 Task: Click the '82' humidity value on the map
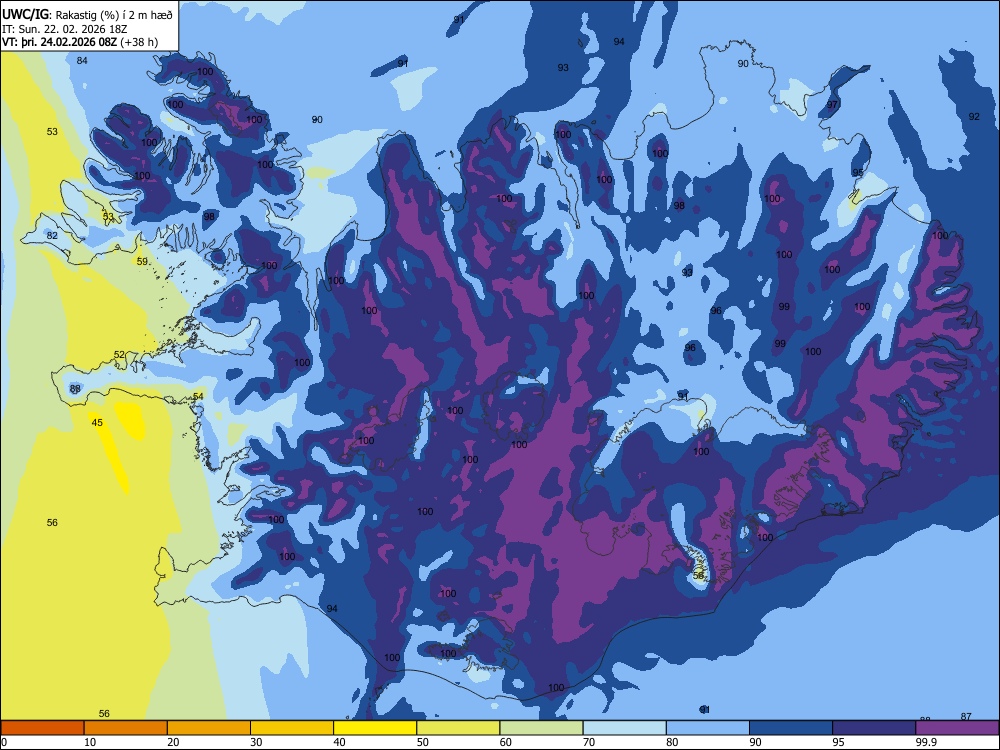[x=52, y=235]
